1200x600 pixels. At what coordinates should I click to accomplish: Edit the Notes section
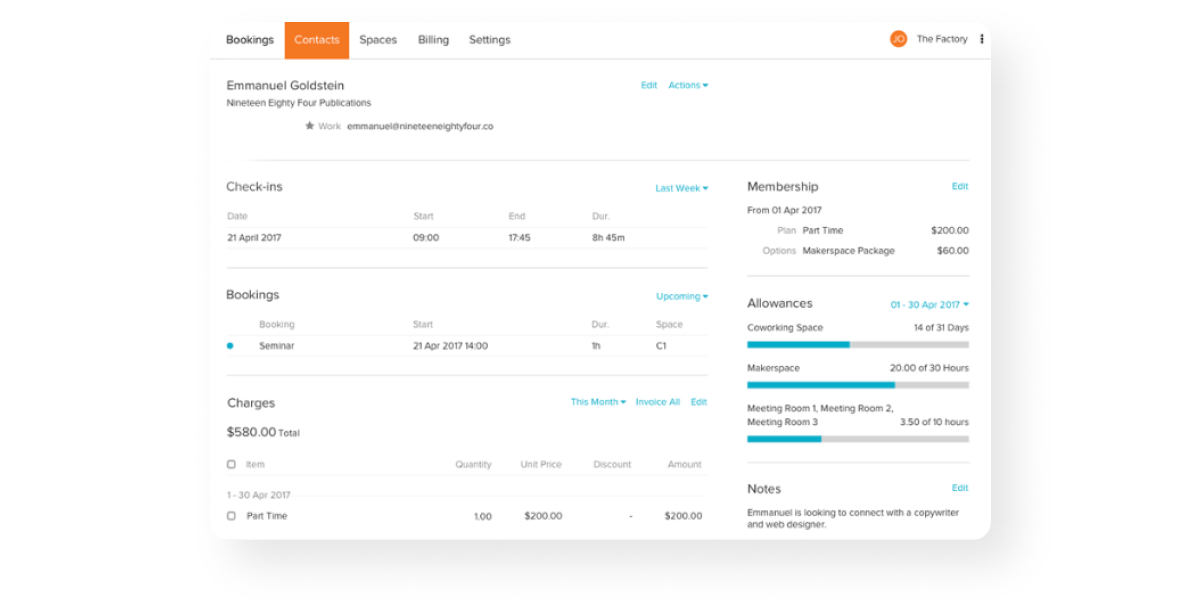click(x=959, y=488)
